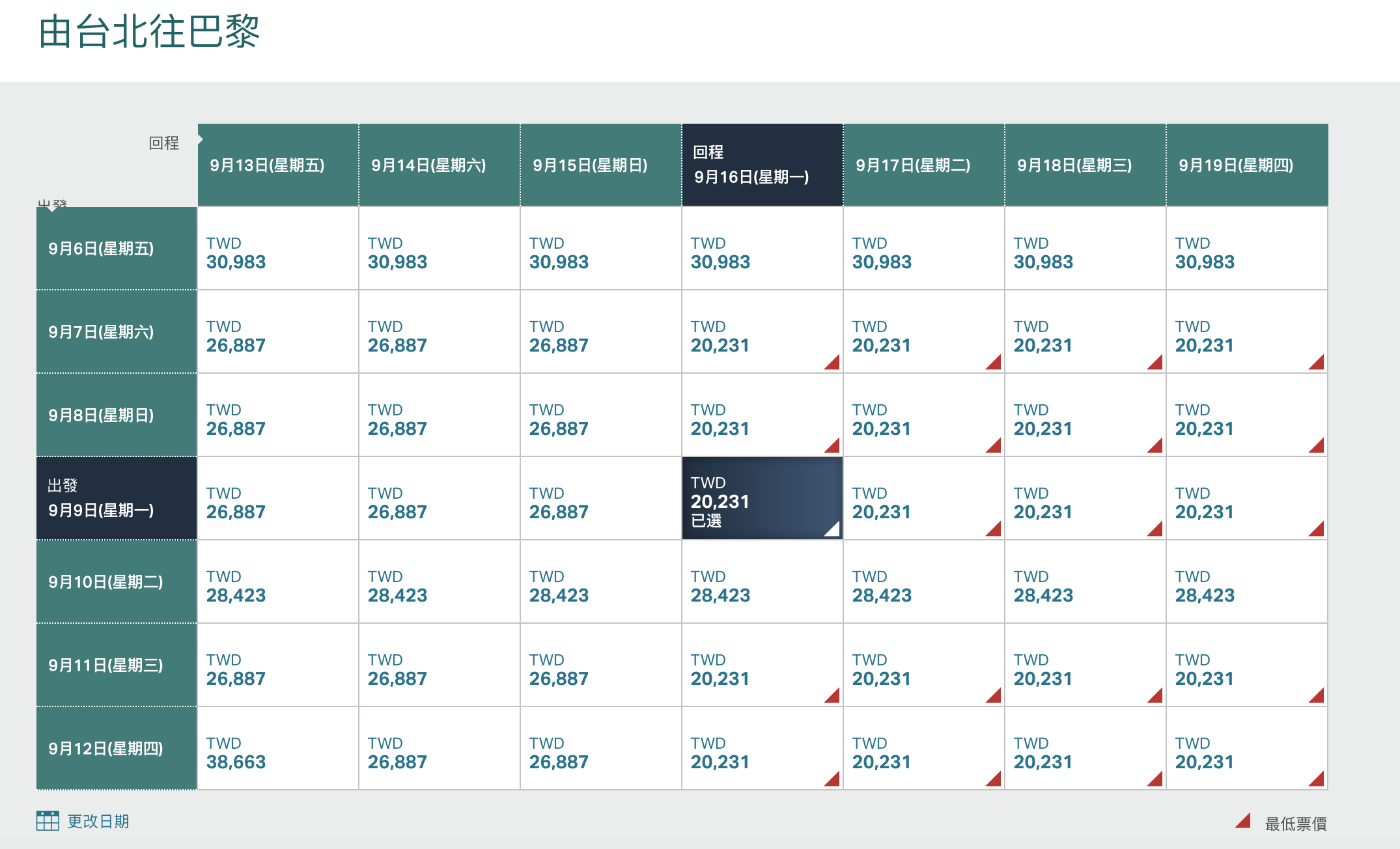Pick 9月7日 departure with 9月19日 return fare
This screenshot has width=1400, height=849.
click(x=1246, y=332)
